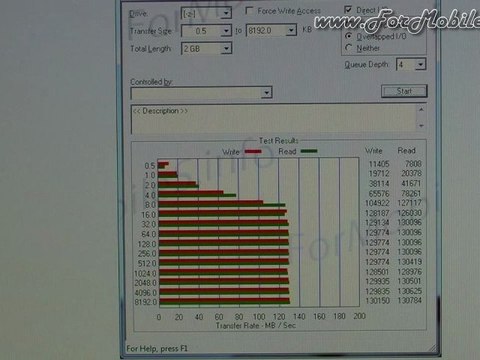Click the 16.0 row label in chart

point(149,215)
